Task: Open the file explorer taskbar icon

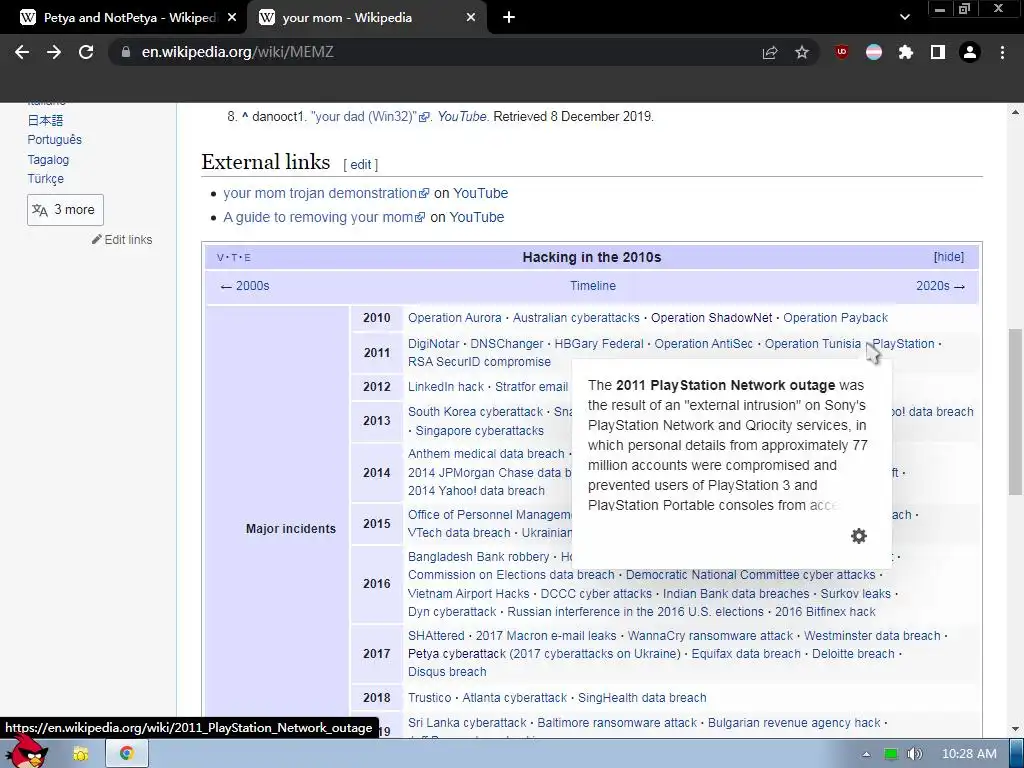Action: click(80, 754)
